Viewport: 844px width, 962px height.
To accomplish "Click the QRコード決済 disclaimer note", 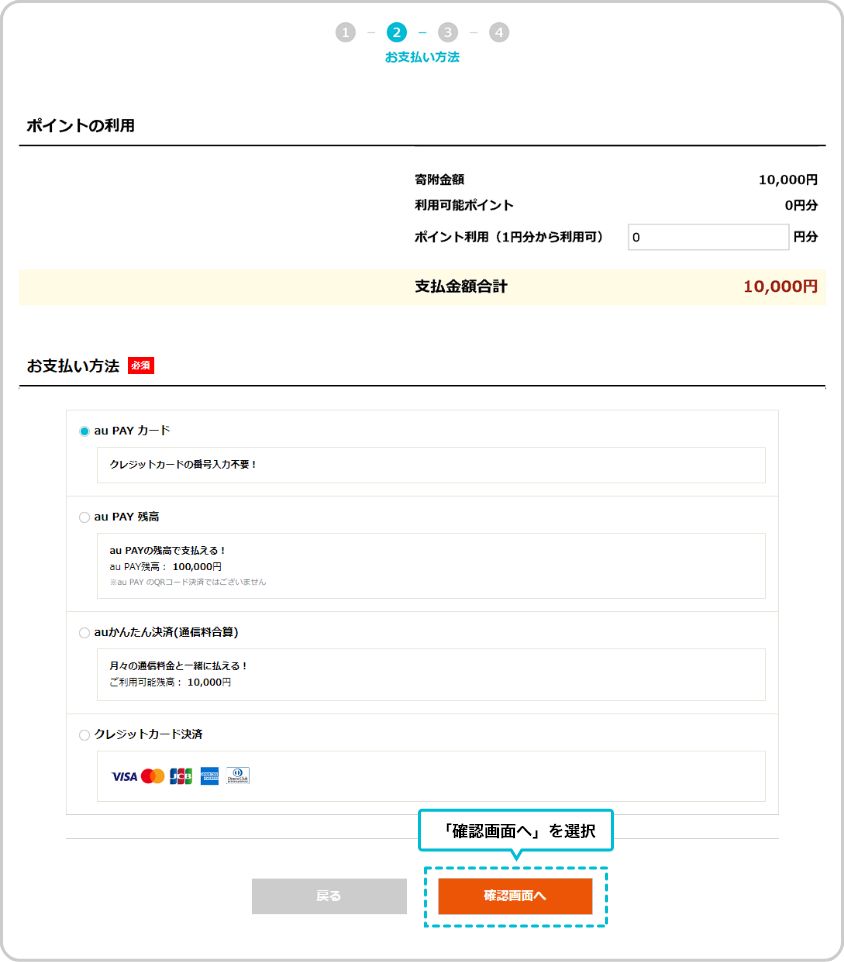I will click(x=188, y=582).
